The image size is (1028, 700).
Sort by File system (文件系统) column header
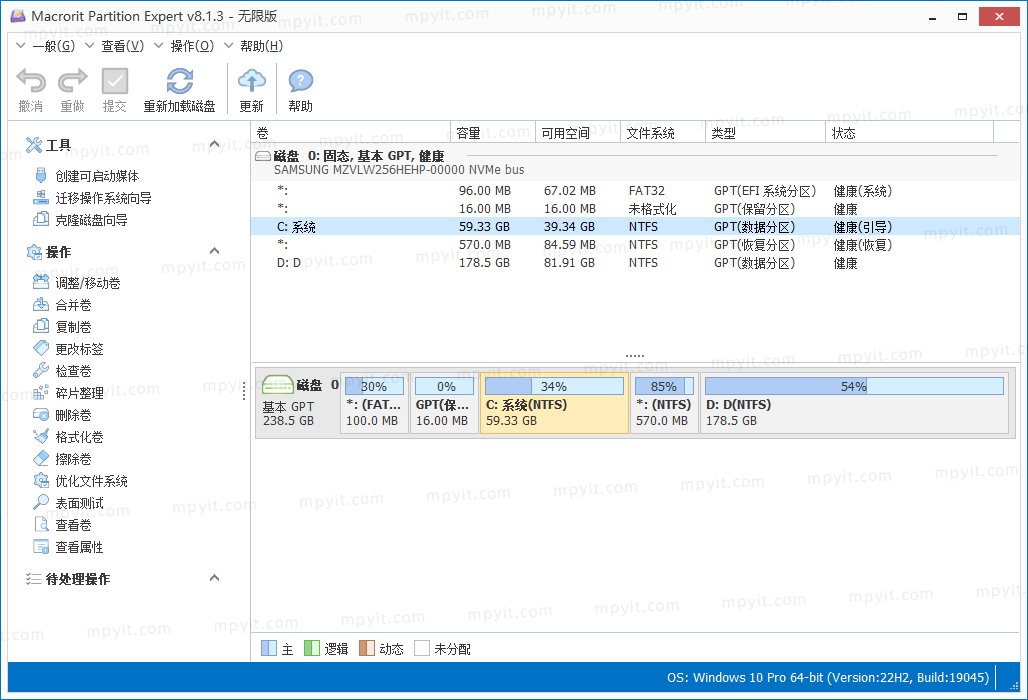[663, 133]
